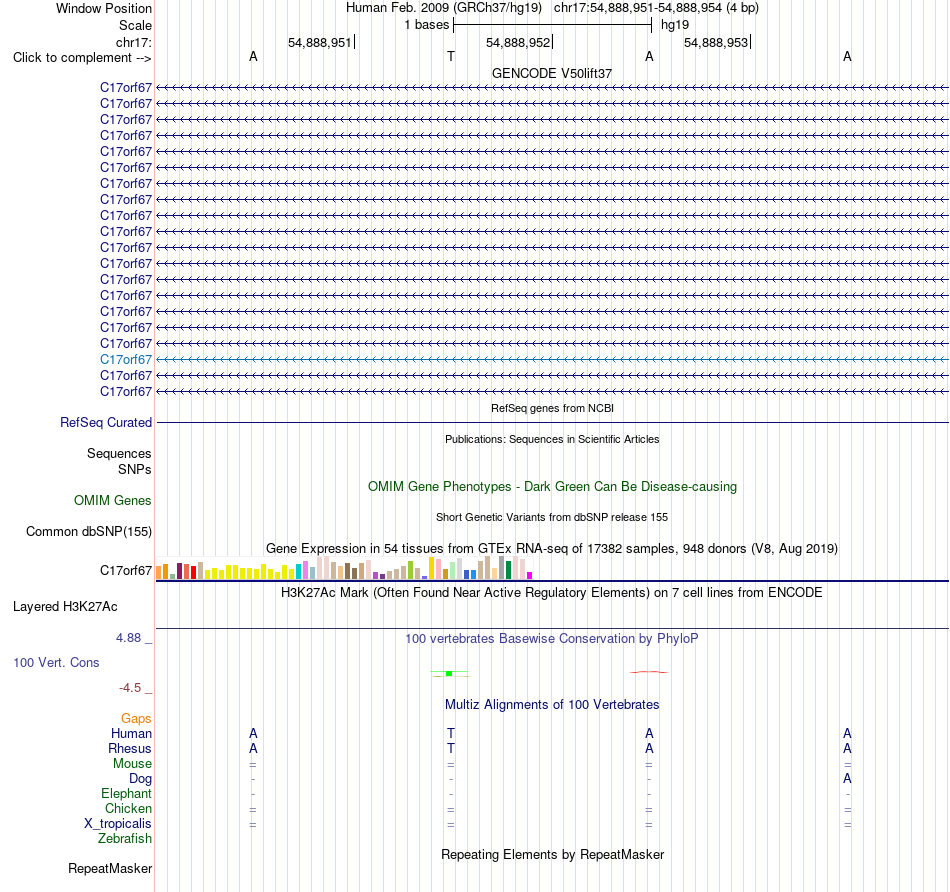Select the Dog alignment row label
Screen dimensions: 950x892
click(x=141, y=779)
